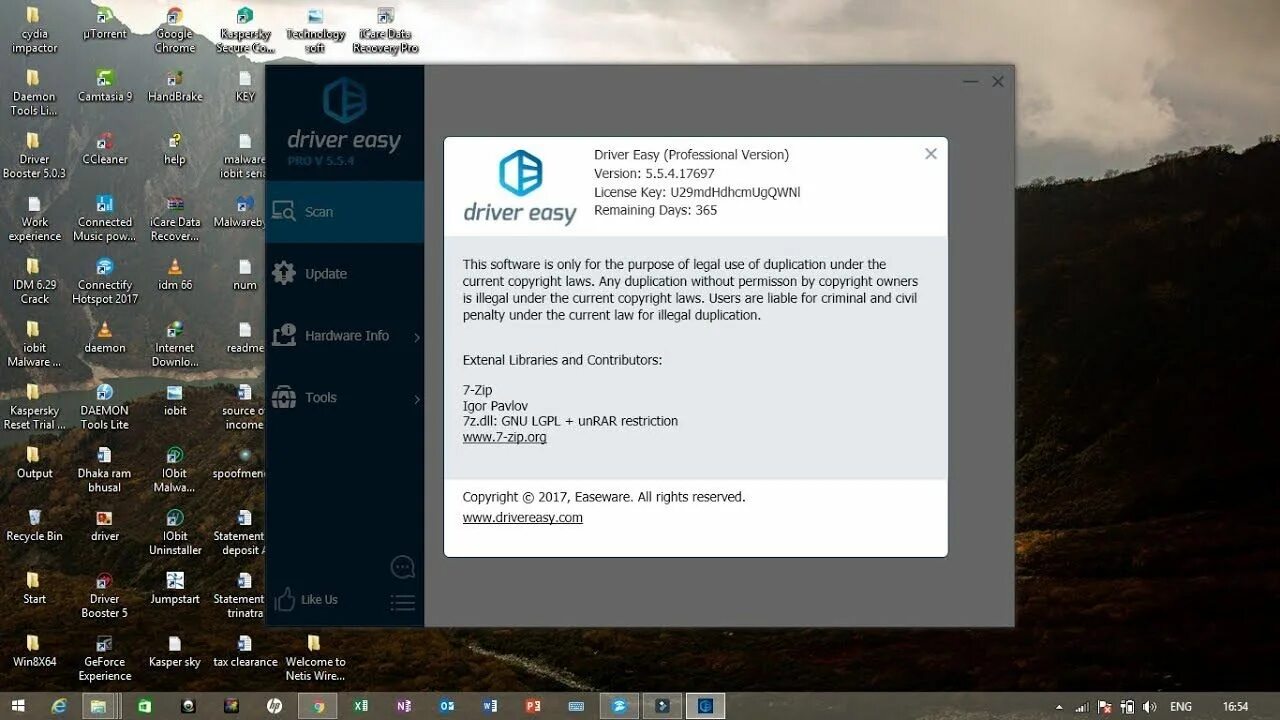Image resolution: width=1280 pixels, height=720 pixels.
Task: Select the Technology soft desktop icon
Action: click(x=315, y=30)
